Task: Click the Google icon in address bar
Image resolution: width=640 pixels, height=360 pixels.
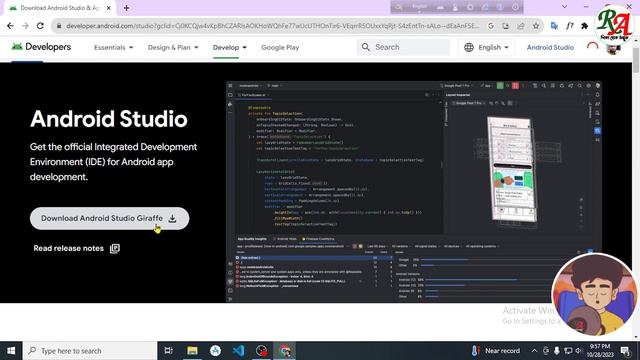Action: (x=491, y=26)
